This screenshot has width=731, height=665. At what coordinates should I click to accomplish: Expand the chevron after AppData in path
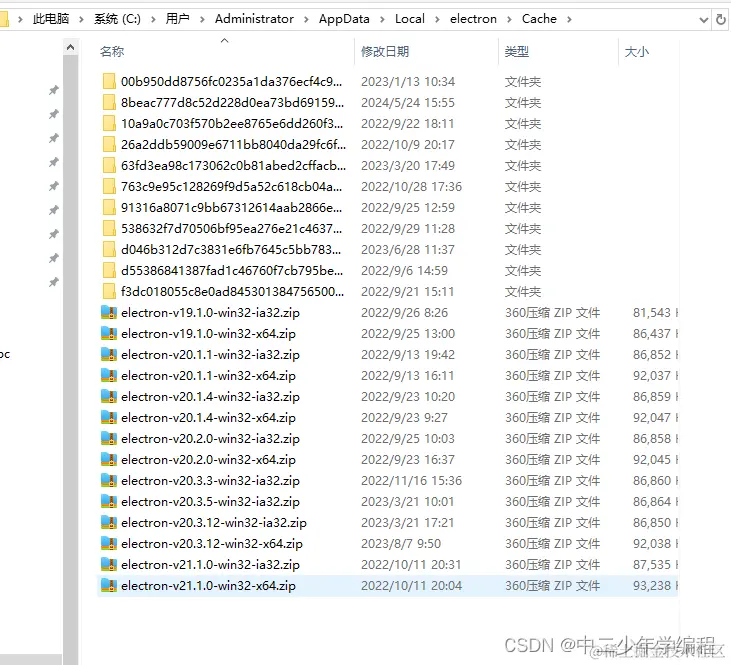tap(382, 19)
